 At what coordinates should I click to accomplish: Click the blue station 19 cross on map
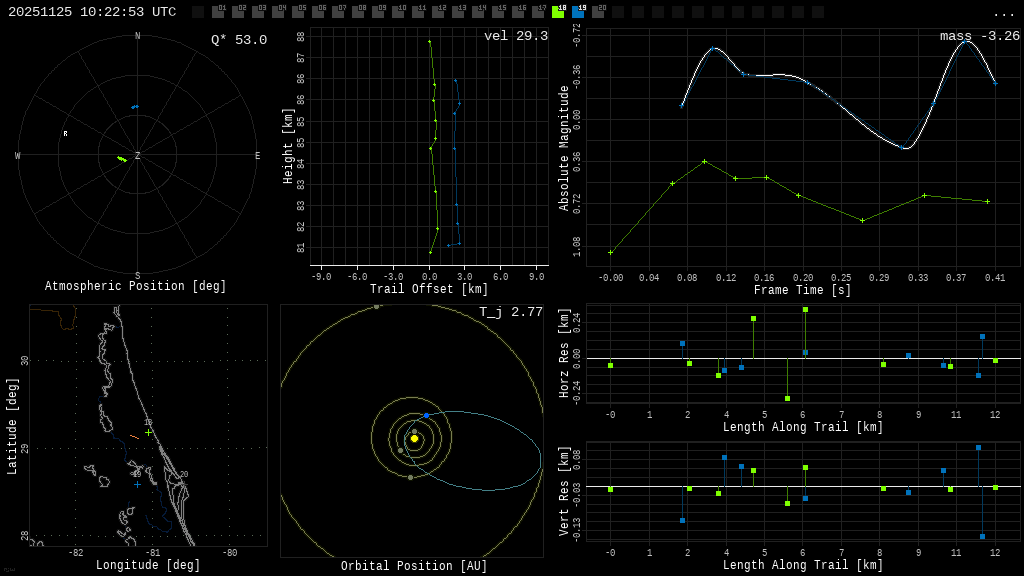(x=137, y=485)
